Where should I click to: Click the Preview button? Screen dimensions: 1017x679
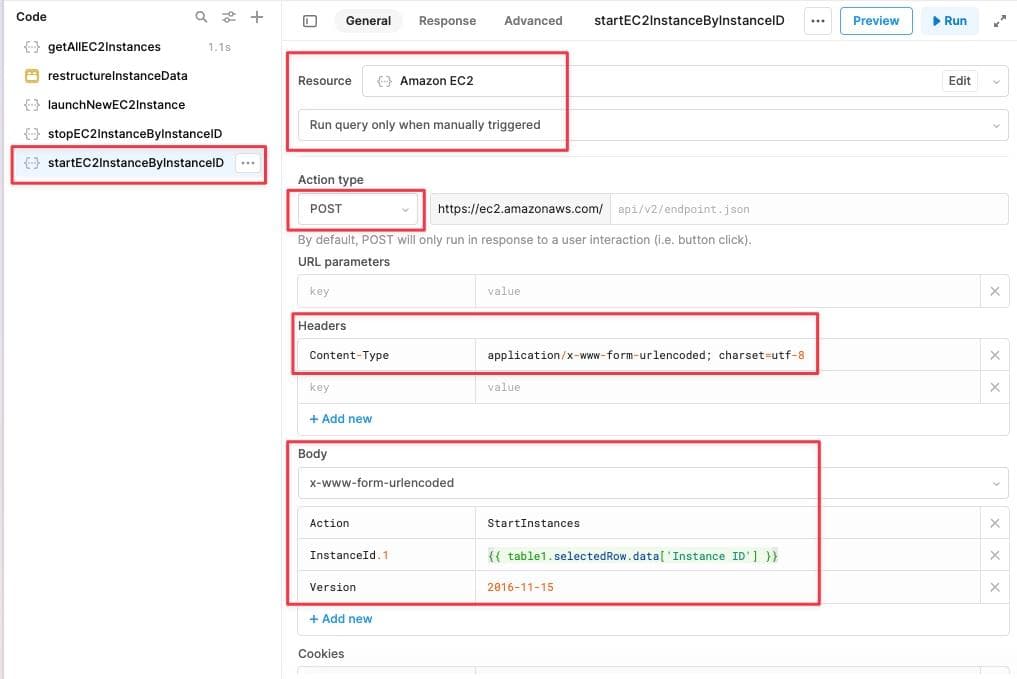pos(876,20)
